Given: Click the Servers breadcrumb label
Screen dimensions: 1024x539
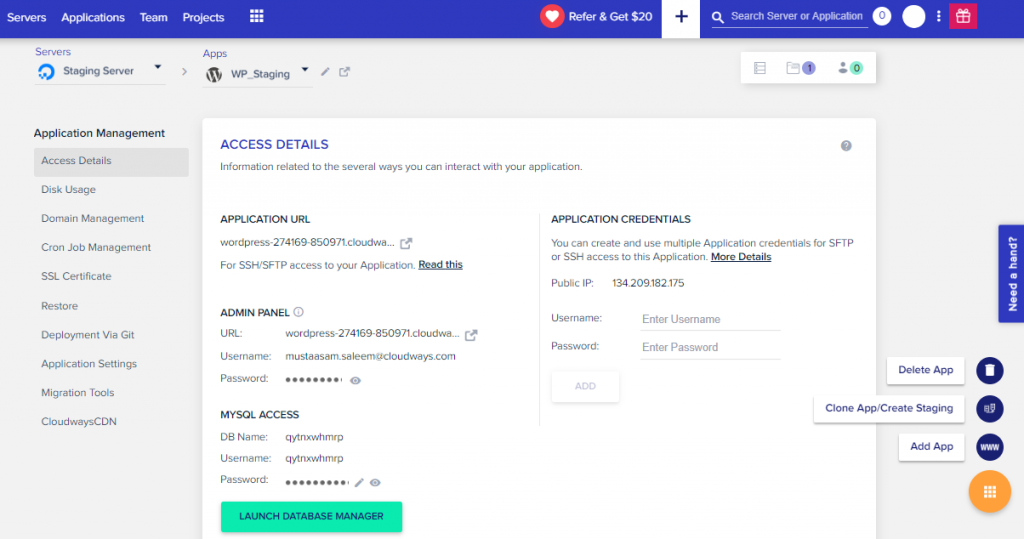Looking at the screenshot, I should tap(53, 52).
